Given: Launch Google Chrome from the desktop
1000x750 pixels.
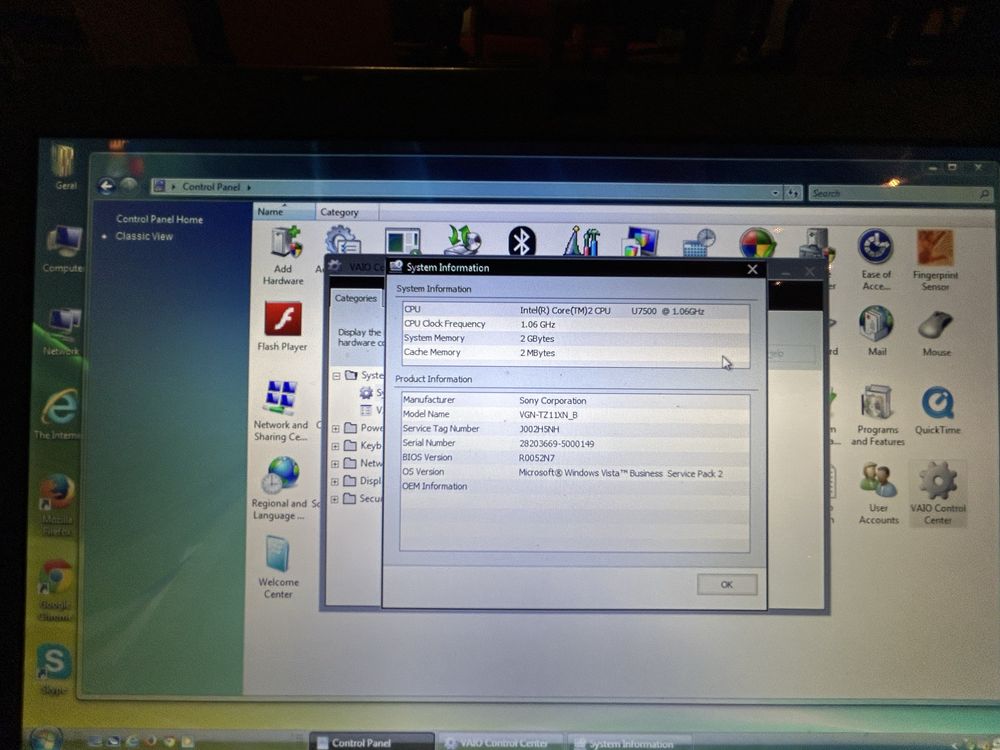Looking at the screenshot, I should tap(56, 590).
